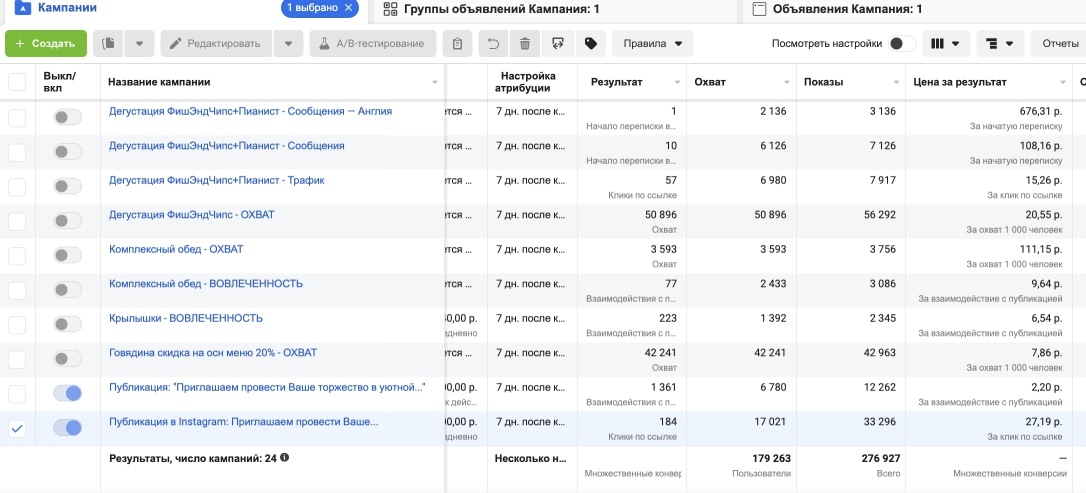Switch to the Кампании tab
Screen dimensions: 1086x493
pyautogui.click(x=66, y=8)
